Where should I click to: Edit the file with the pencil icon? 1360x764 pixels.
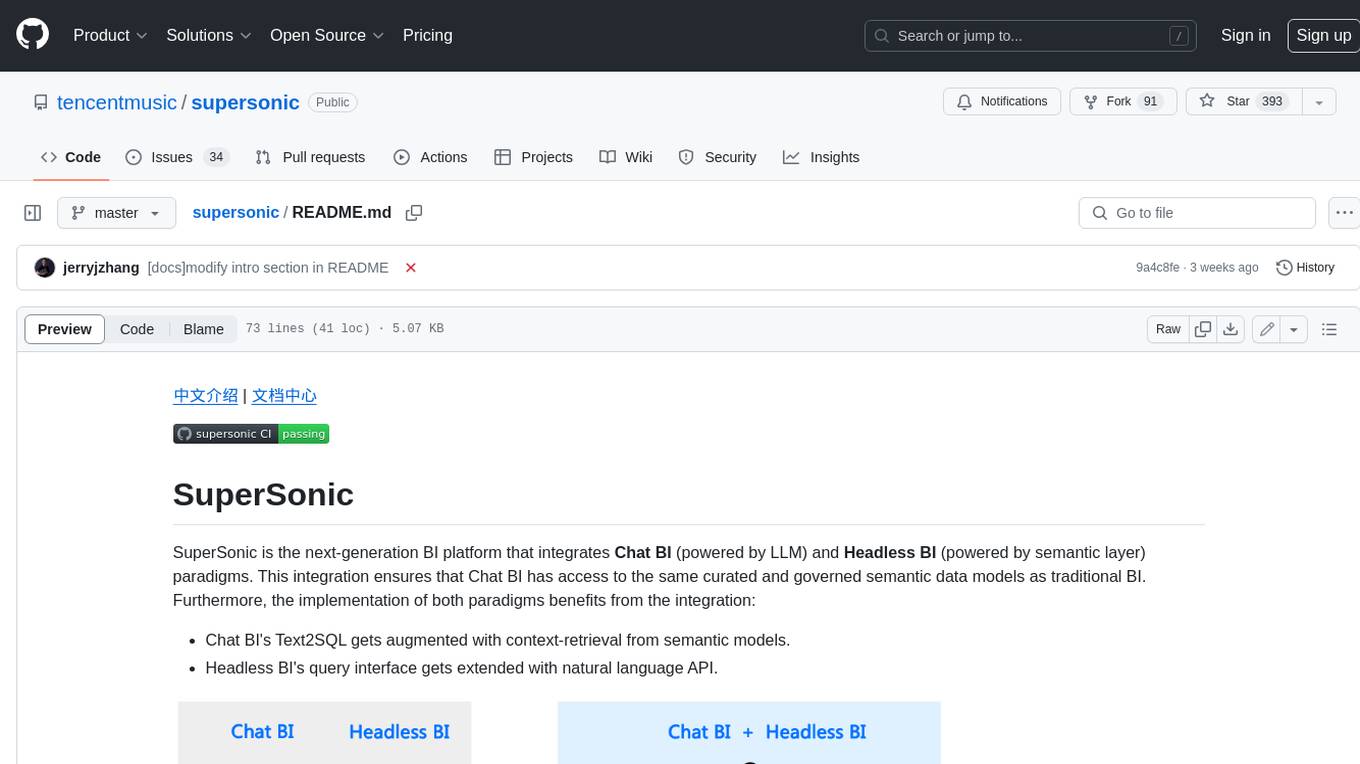(1267, 329)
